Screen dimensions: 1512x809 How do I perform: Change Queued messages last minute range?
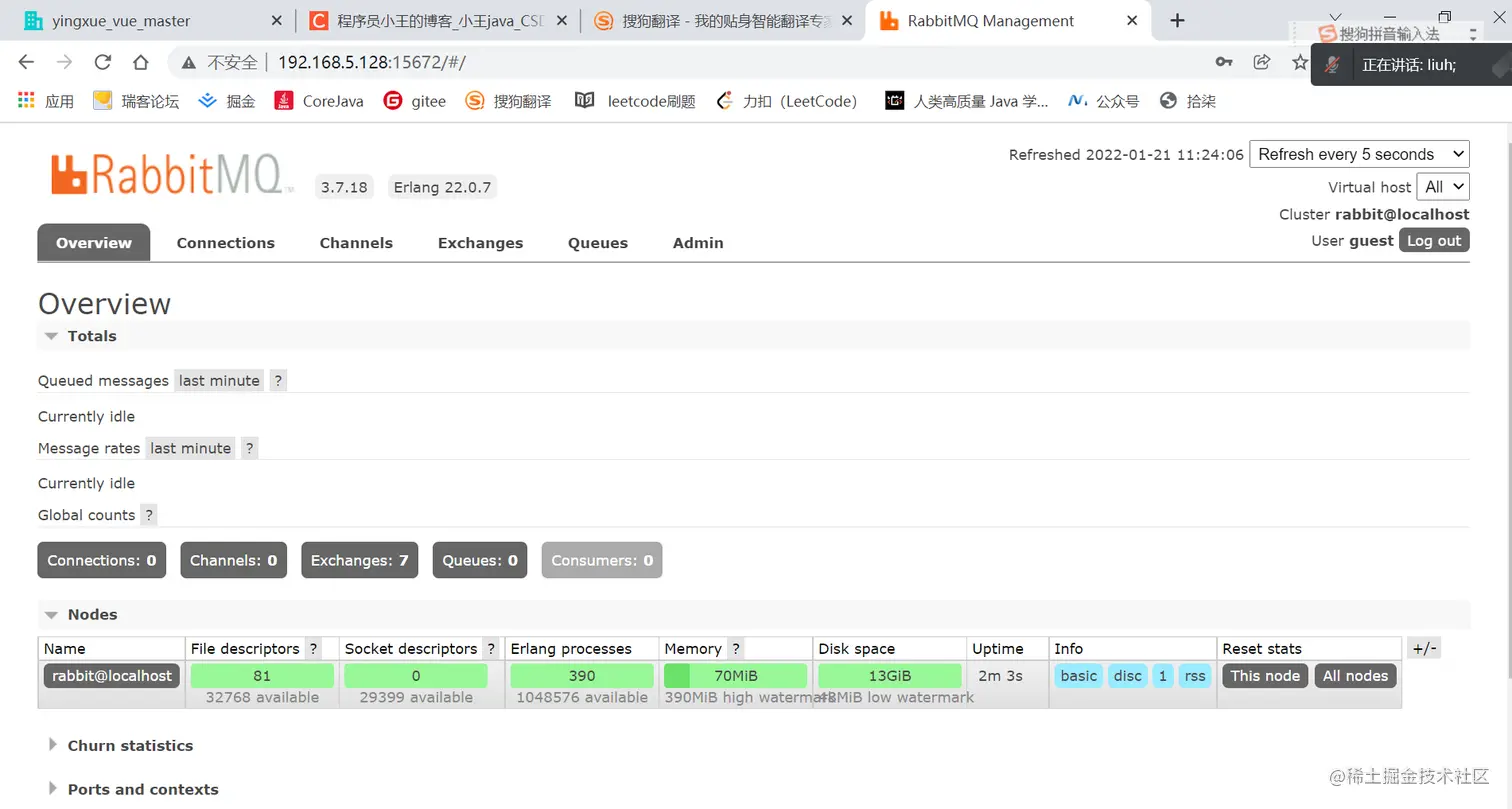pyautogui.click(x=219, y=380)
